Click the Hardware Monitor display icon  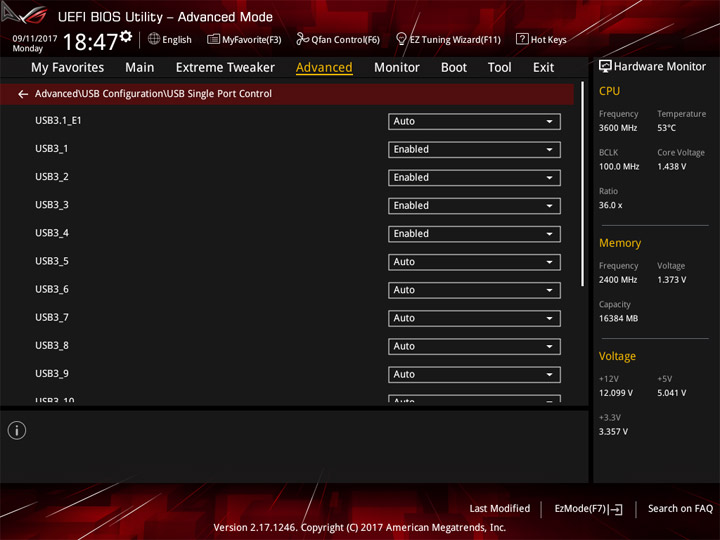tap(605, 66)
